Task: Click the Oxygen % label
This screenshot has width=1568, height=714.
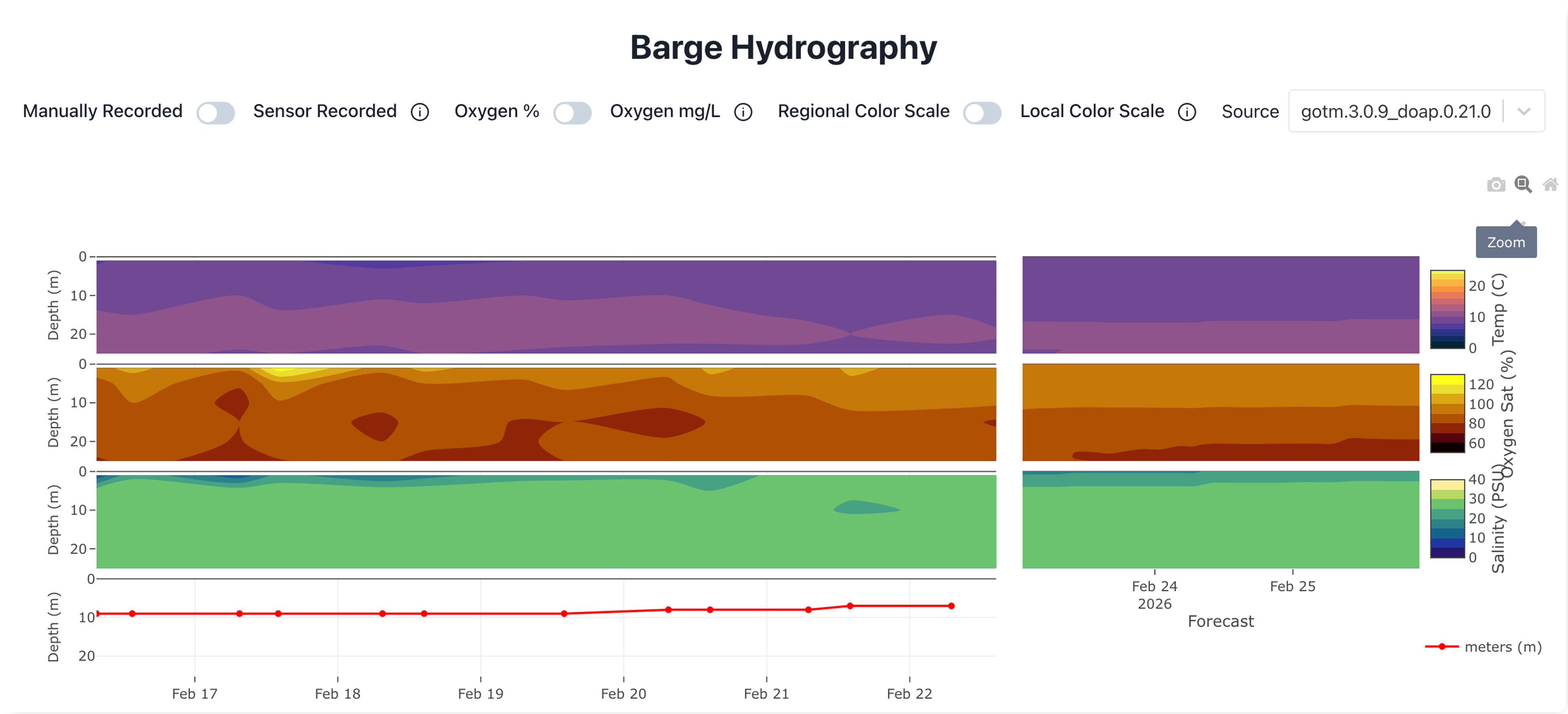Action: tap(497, 112)
